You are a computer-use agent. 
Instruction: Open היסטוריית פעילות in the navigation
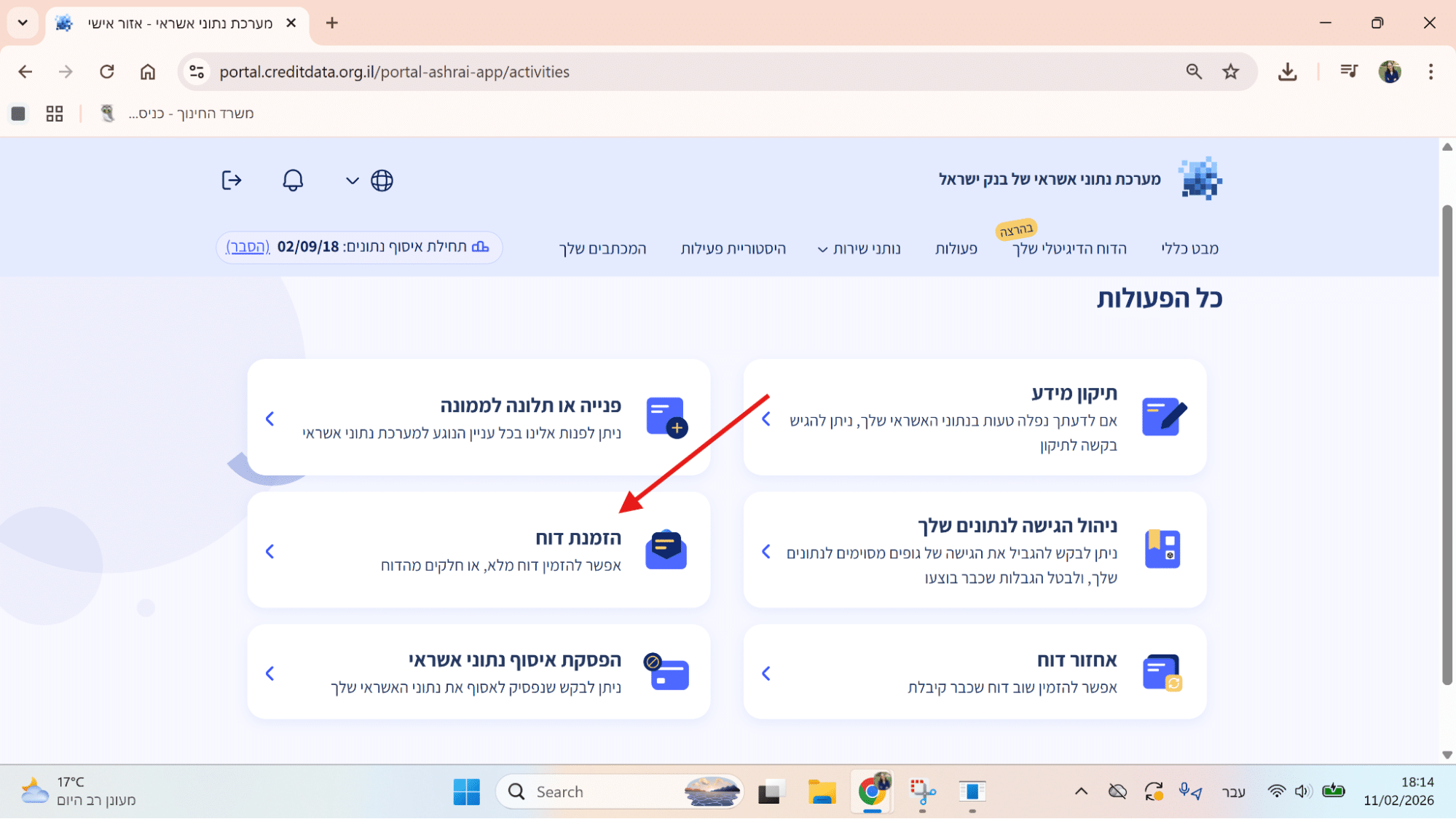coord(733,249)
